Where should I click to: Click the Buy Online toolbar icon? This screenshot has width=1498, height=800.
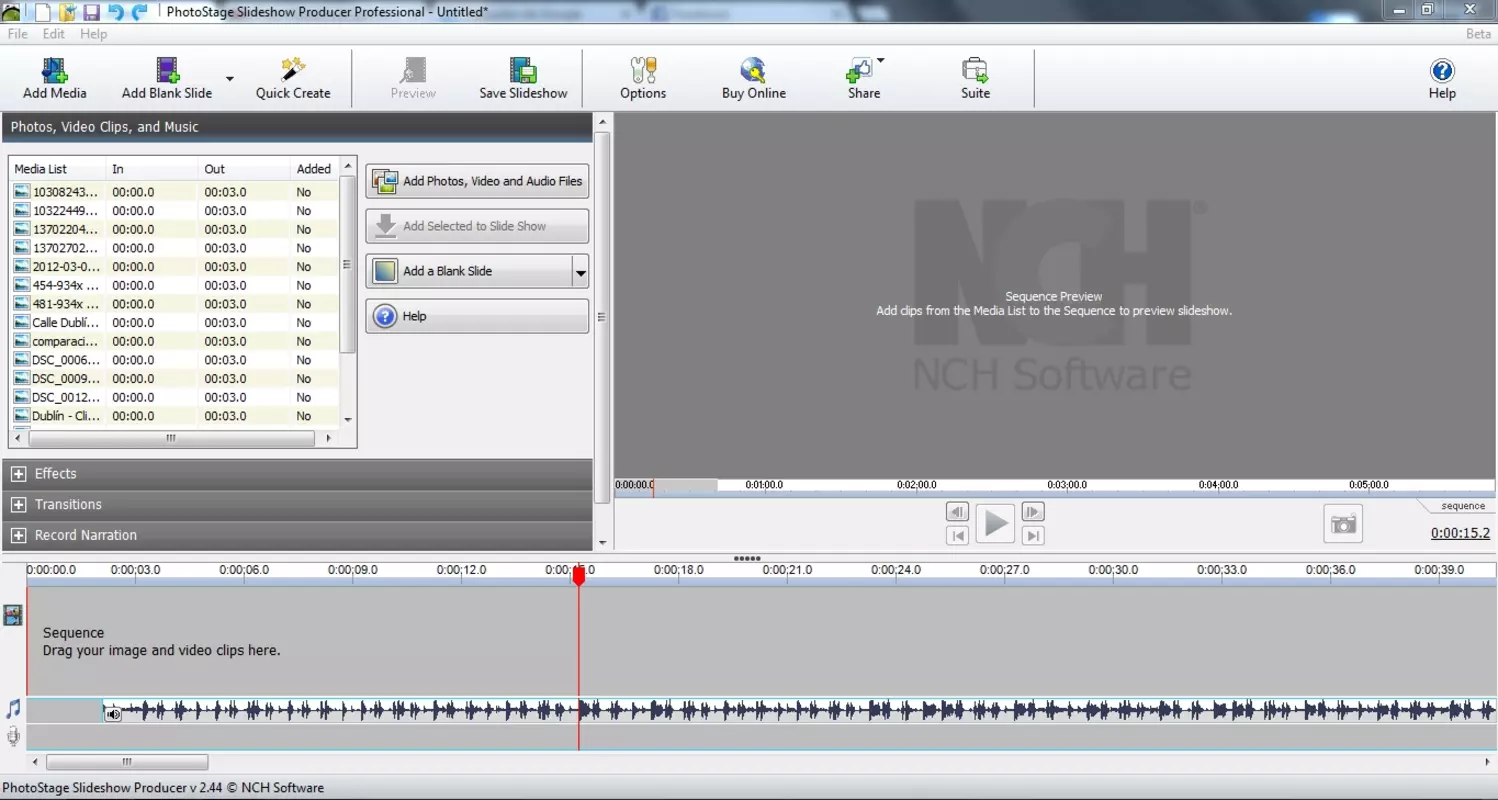[x=754, y=79]
